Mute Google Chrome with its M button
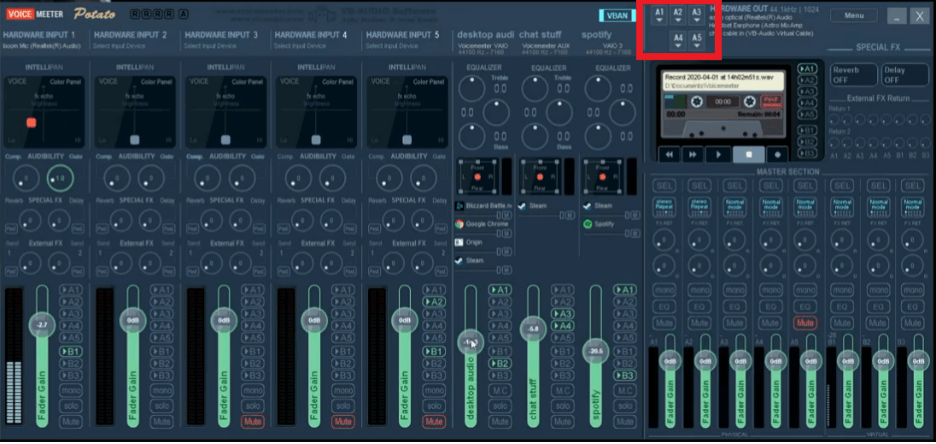This screenshot has width=936, height=444. click(507, 233)
